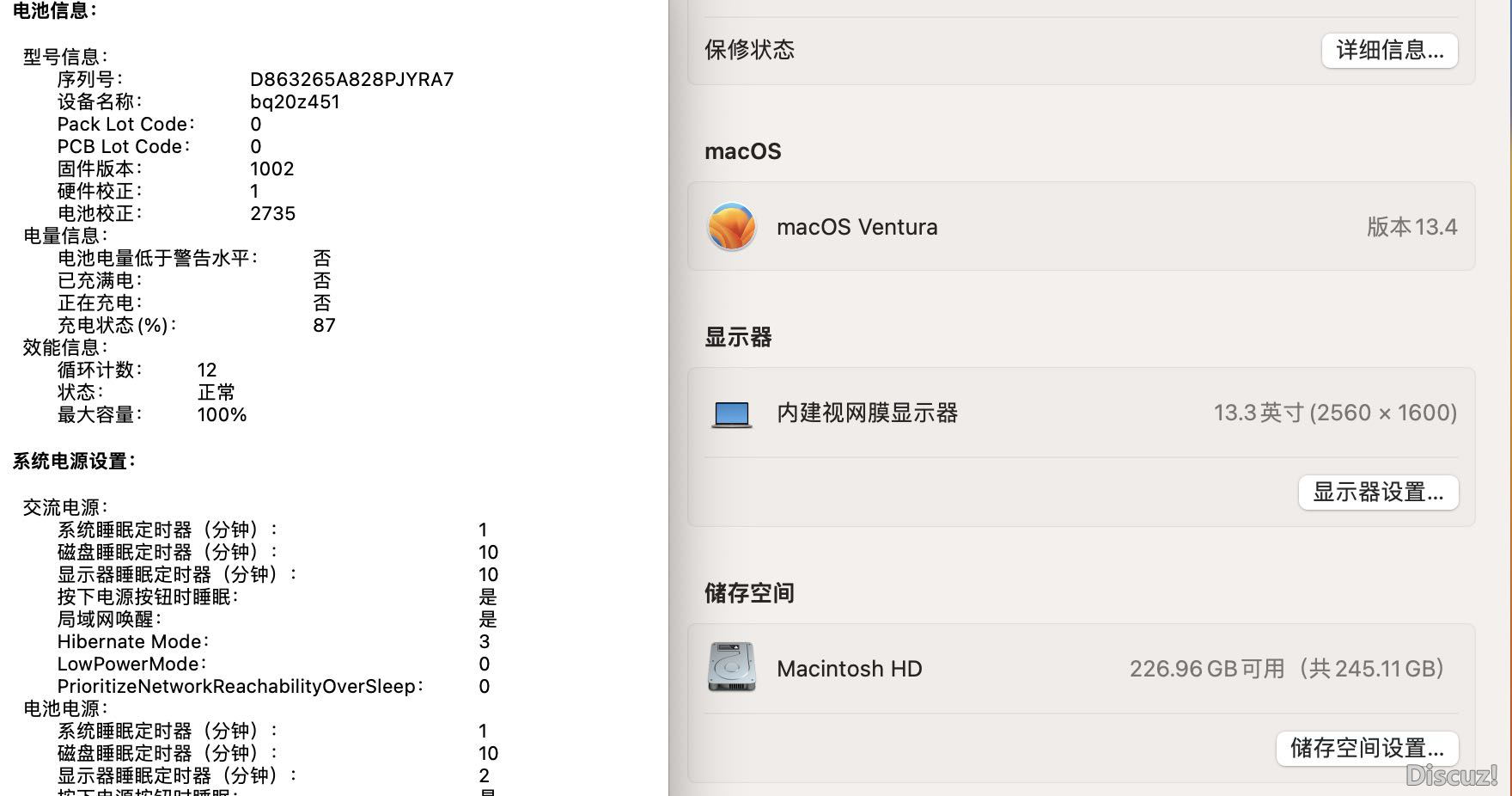Select the LowPowerMode label
This screenshot has width=1512, height=796.
131,664
